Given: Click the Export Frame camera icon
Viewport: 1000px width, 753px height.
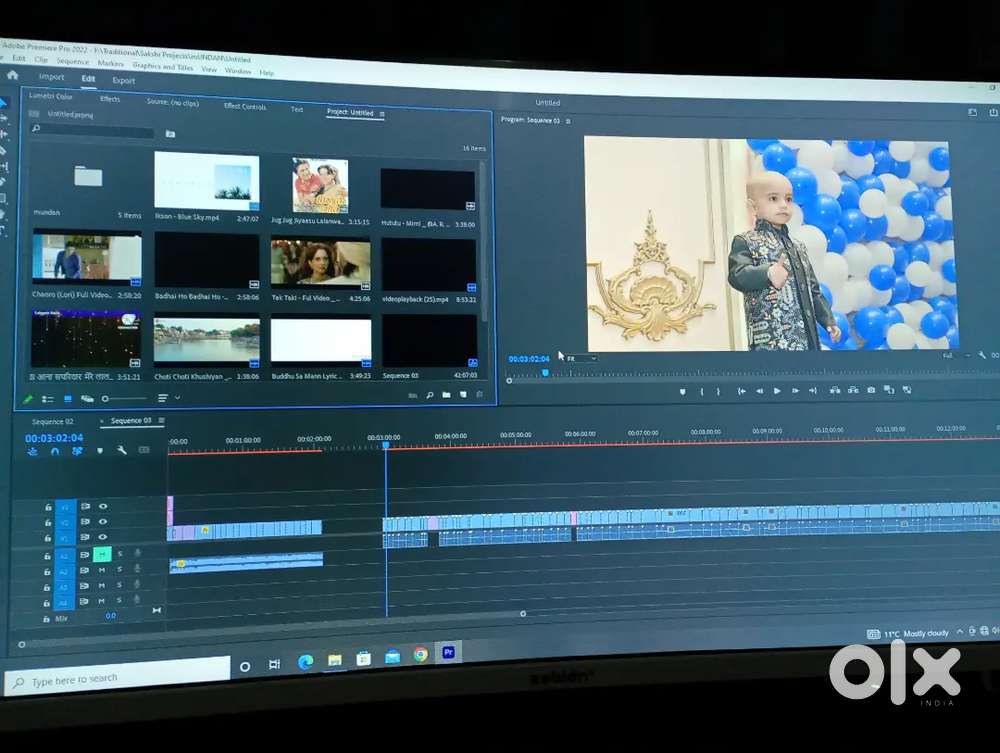Looking at the screenshot, I should (x=872, y=390).
